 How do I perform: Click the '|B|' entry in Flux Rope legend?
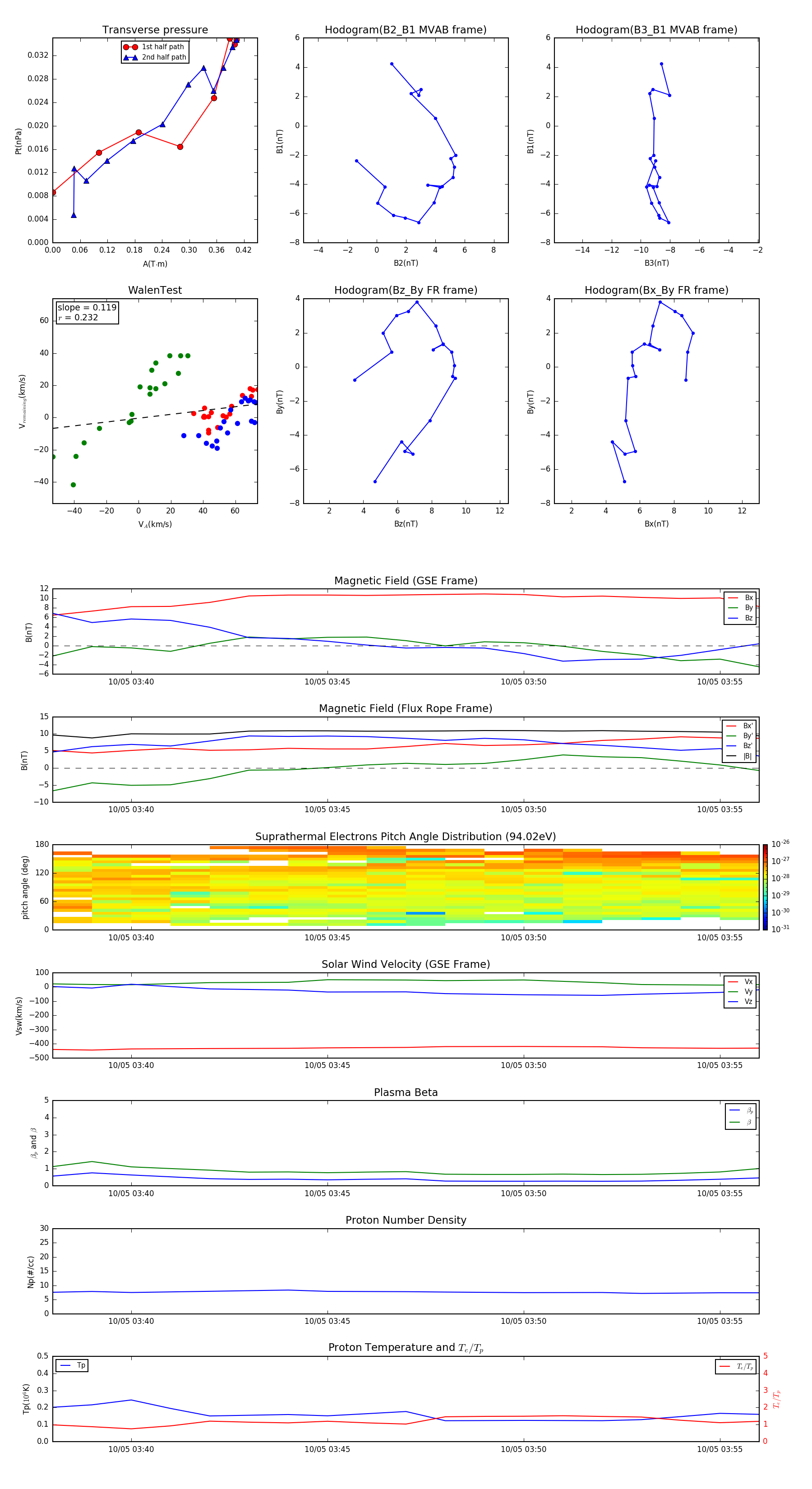(x=739, y=756)
